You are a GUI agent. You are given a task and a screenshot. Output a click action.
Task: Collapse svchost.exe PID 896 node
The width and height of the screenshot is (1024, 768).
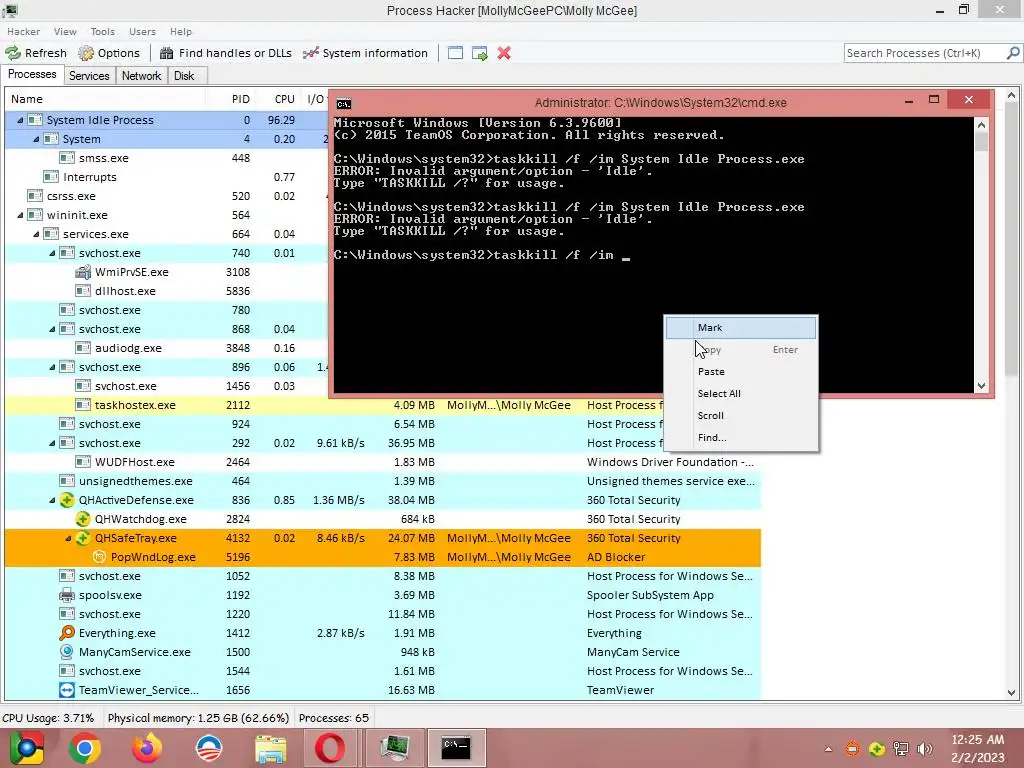click(52, 367)
